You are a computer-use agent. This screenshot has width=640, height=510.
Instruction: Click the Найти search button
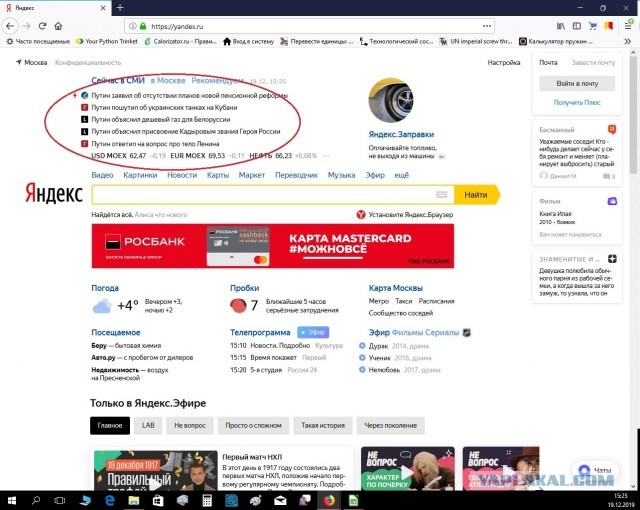[x=476, y=195]
